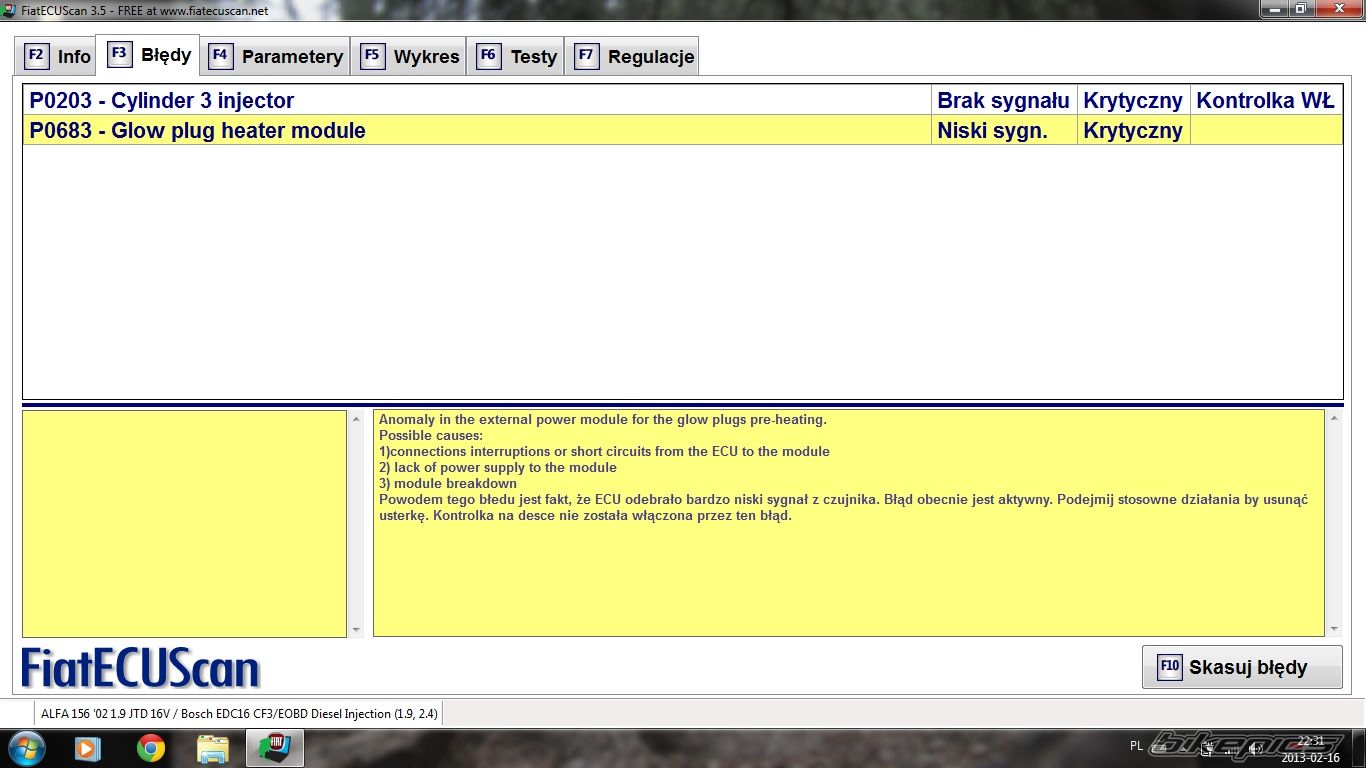Viewport: 1366px width, 768px height.
Task: Open the Windows Start menu
Action: tap(25, 748)
